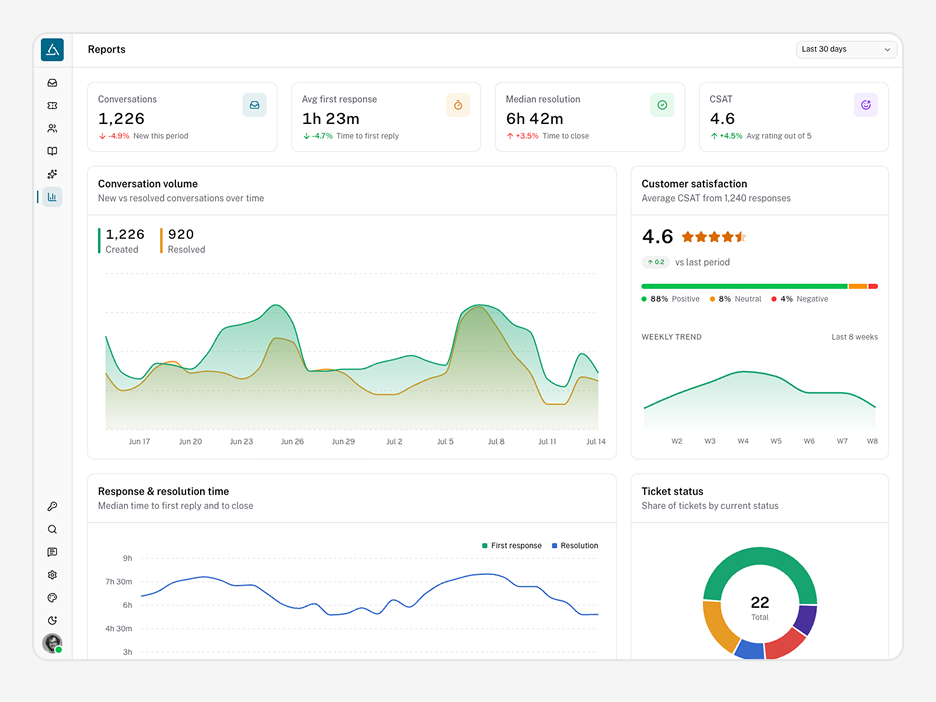Toggle the First response legend item

[512, 546]
